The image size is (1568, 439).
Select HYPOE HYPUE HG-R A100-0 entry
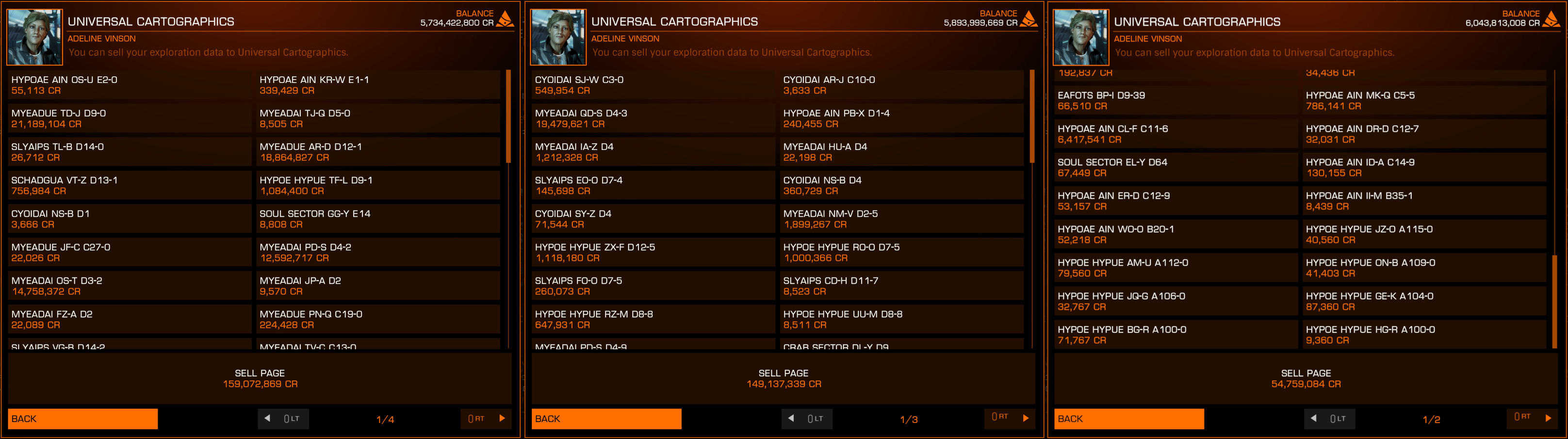click(x=1424, y=335)
